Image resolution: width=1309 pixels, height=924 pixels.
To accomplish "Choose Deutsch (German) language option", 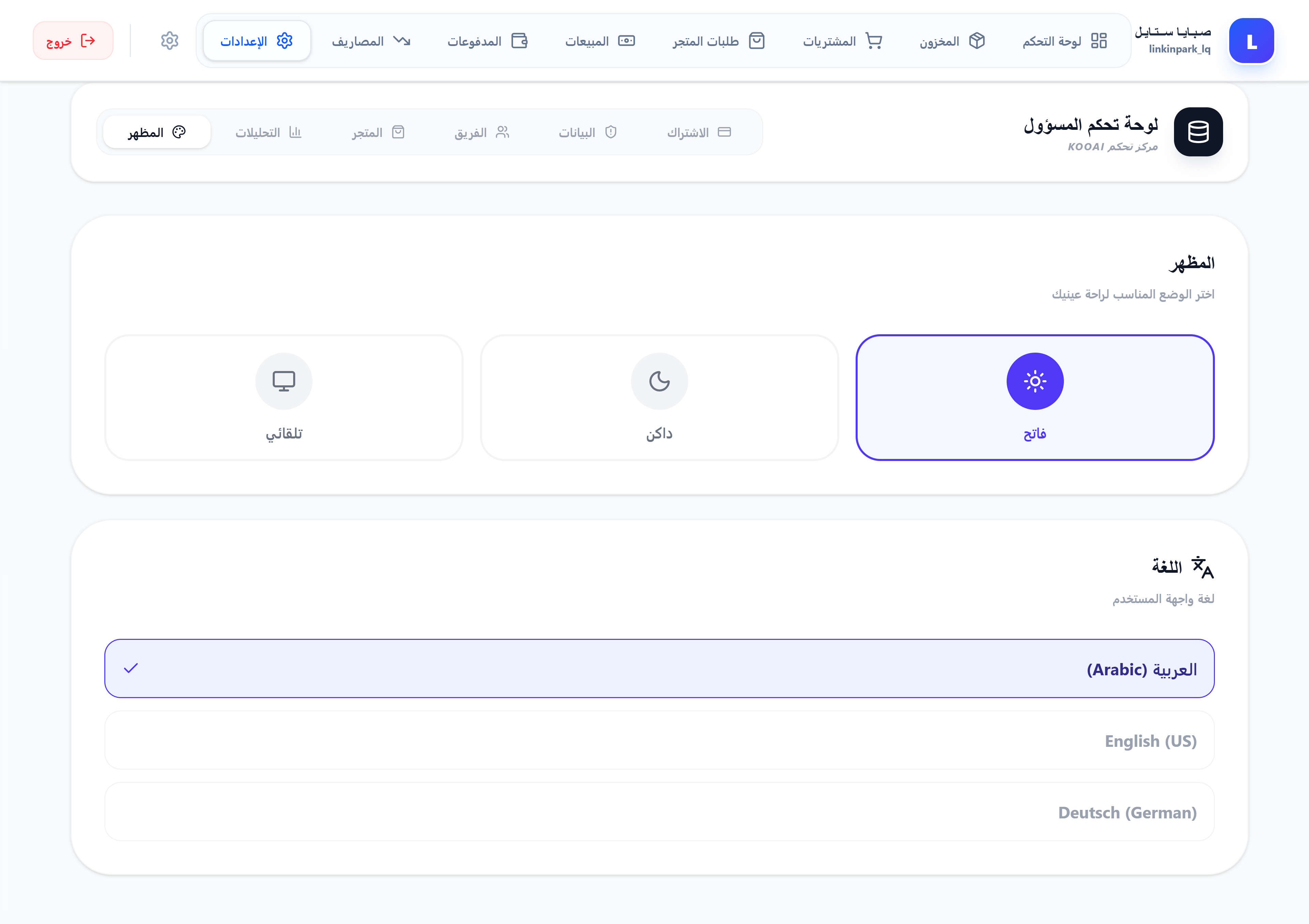I will point(660,812).
